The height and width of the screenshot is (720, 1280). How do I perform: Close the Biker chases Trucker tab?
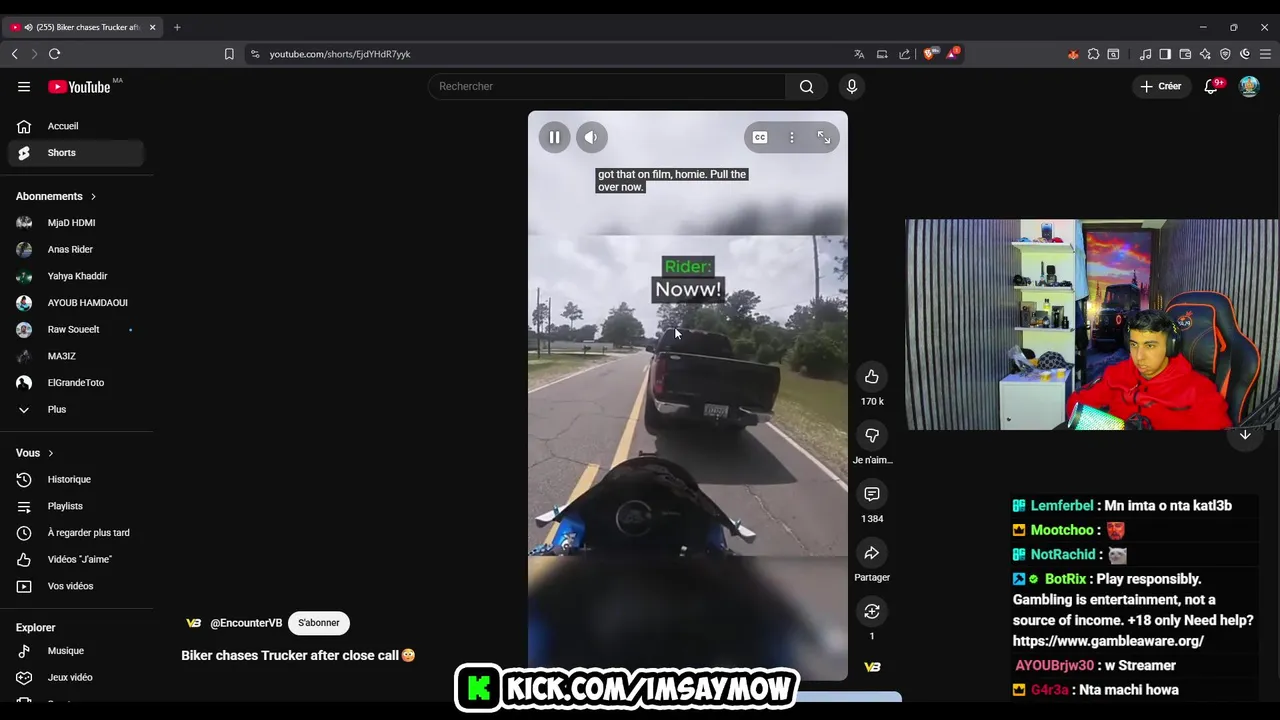point(153,27)
